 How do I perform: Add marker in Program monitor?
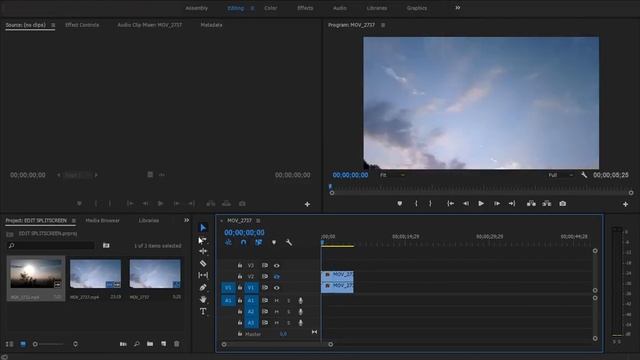coord(400,203)
